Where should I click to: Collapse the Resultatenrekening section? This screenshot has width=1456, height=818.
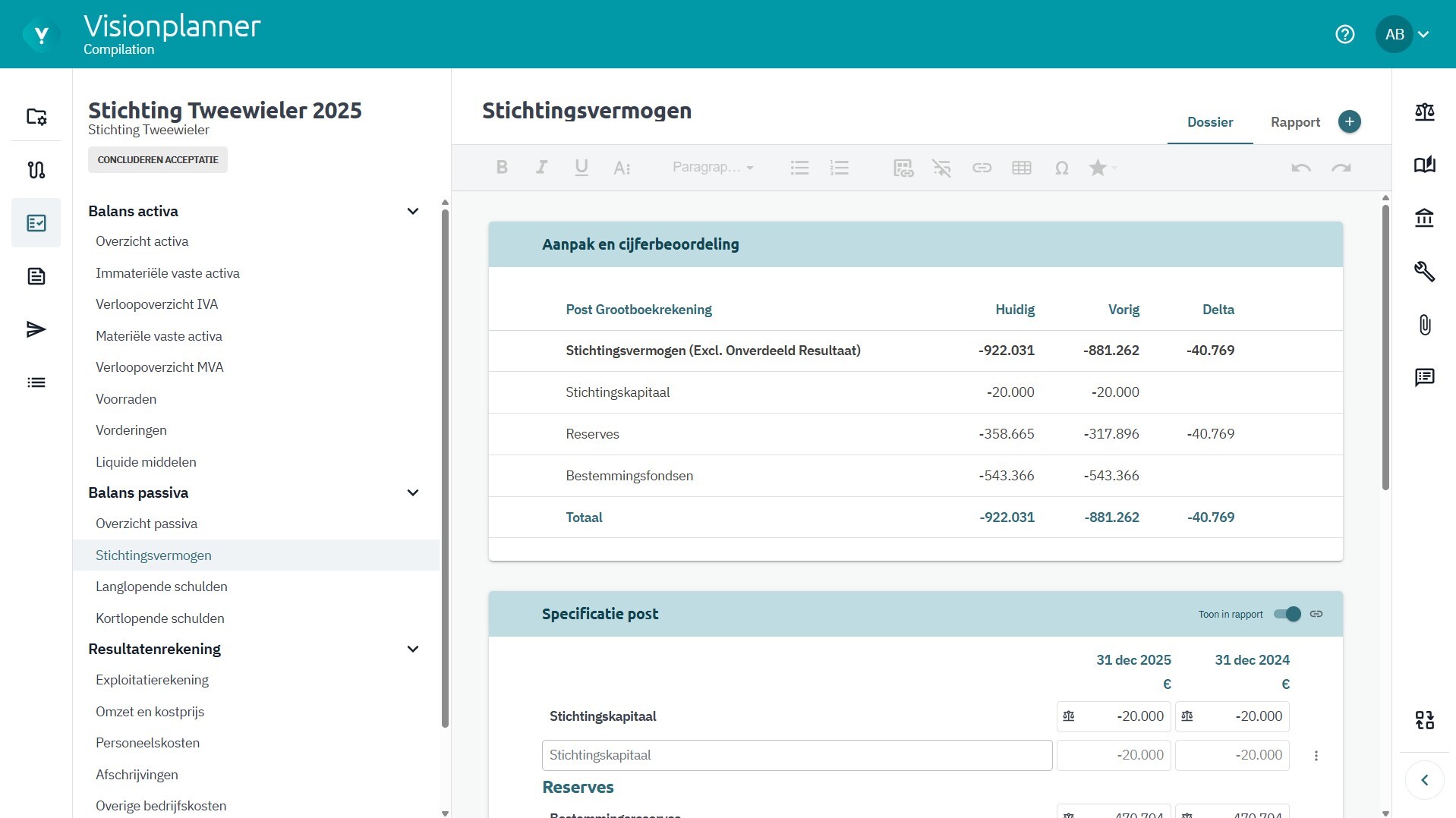413,649
